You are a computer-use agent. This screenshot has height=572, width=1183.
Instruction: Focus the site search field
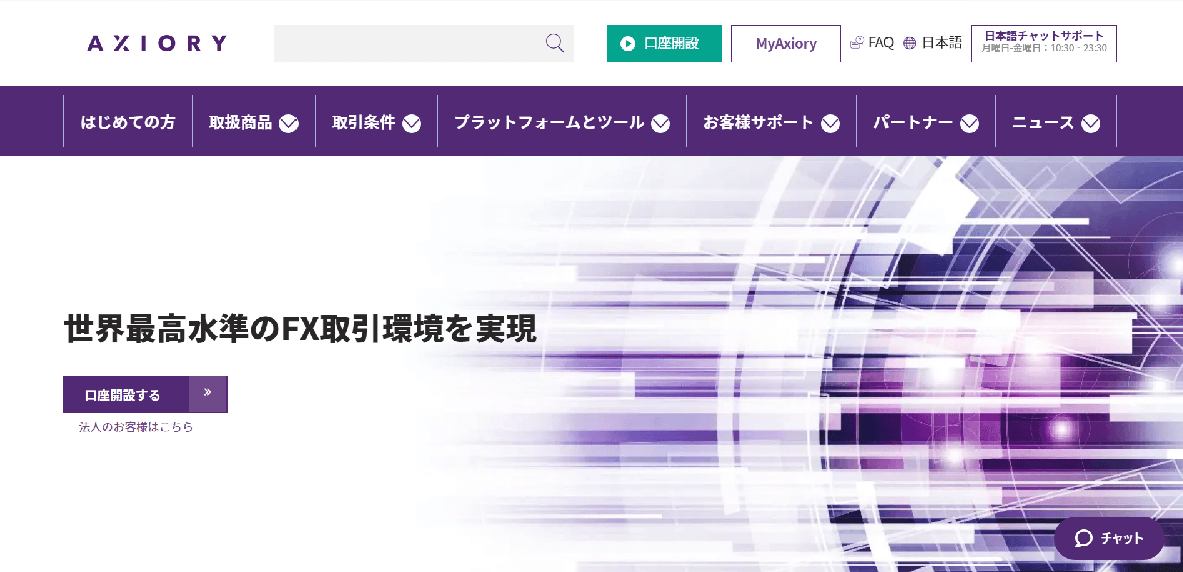coord(423,44)
